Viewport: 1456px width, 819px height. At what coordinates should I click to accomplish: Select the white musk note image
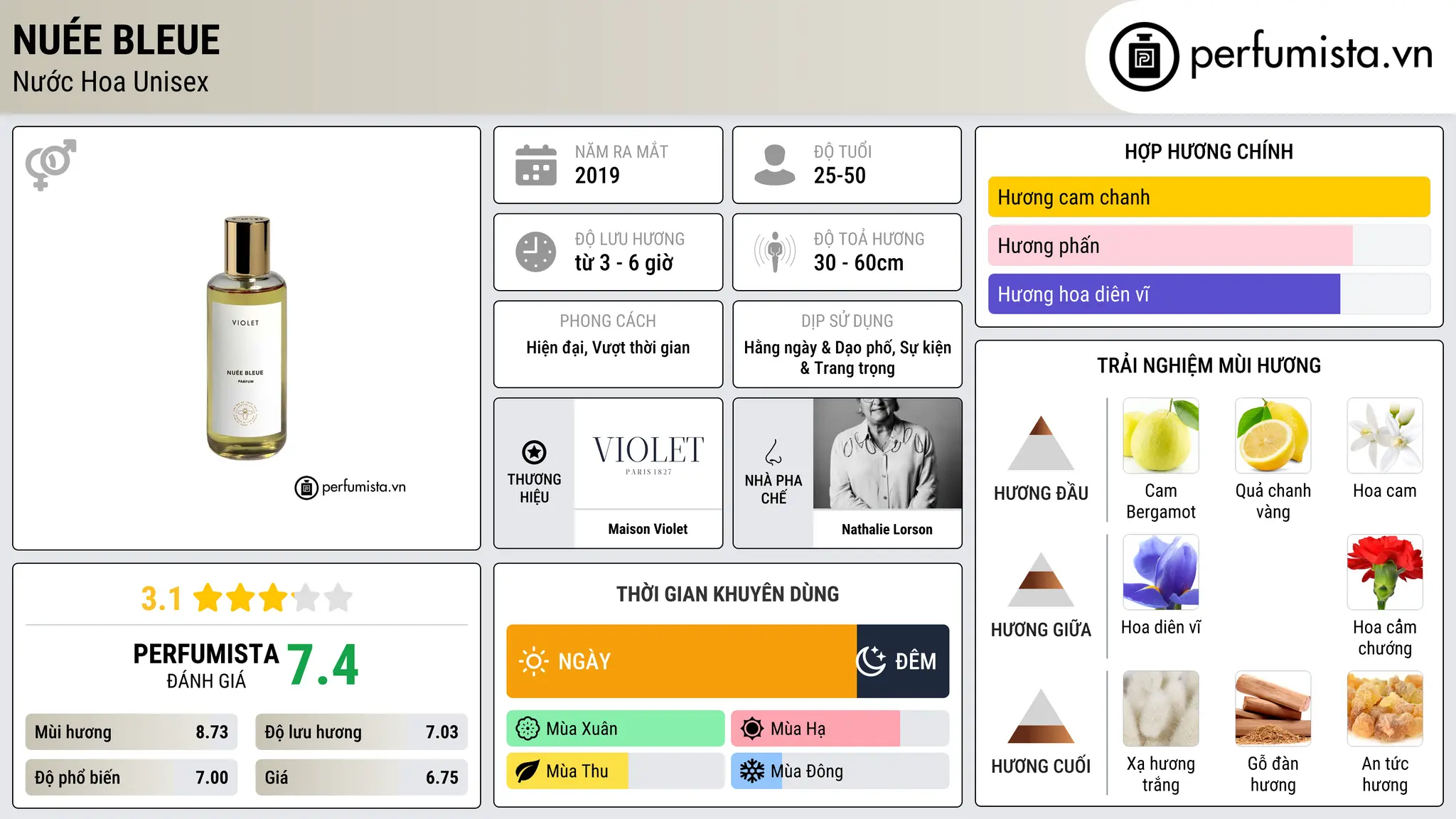(1161, 709)
